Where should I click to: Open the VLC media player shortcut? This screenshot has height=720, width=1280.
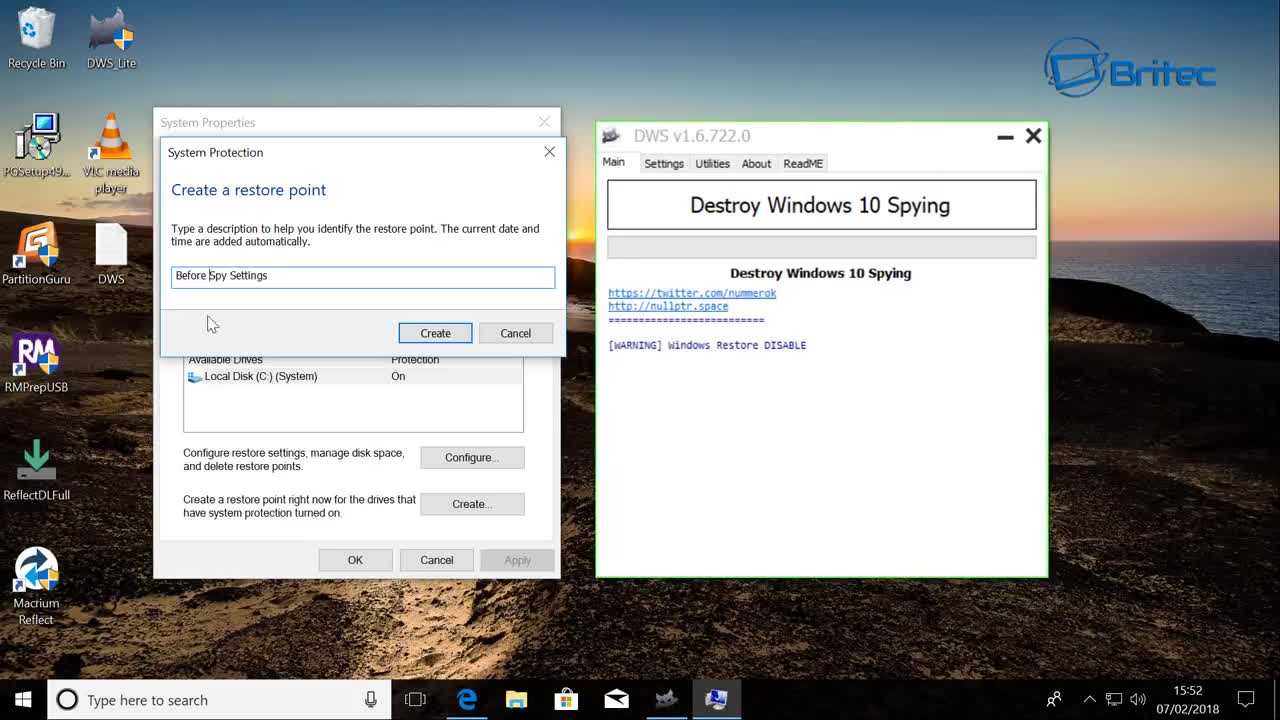click(111, 153)
